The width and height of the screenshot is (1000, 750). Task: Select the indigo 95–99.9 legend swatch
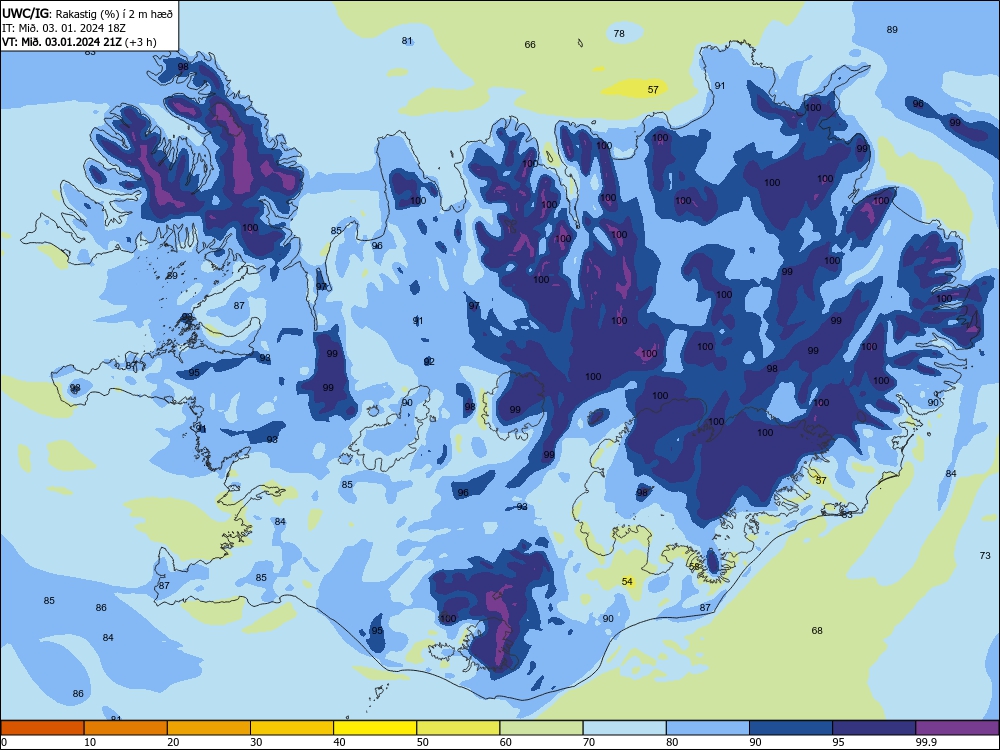[x=874, y=728]
